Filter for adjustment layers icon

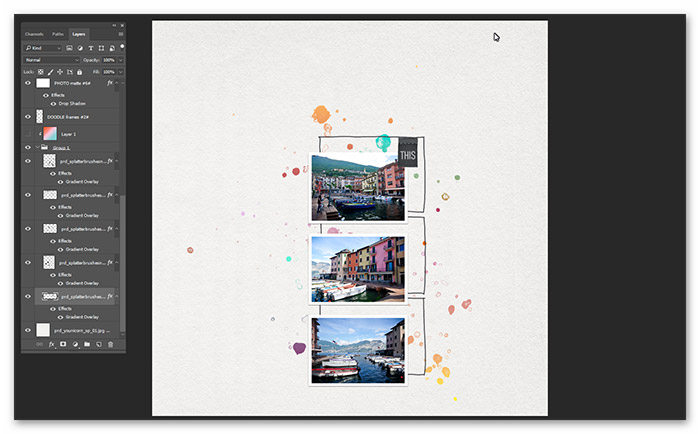pos(80,48)
